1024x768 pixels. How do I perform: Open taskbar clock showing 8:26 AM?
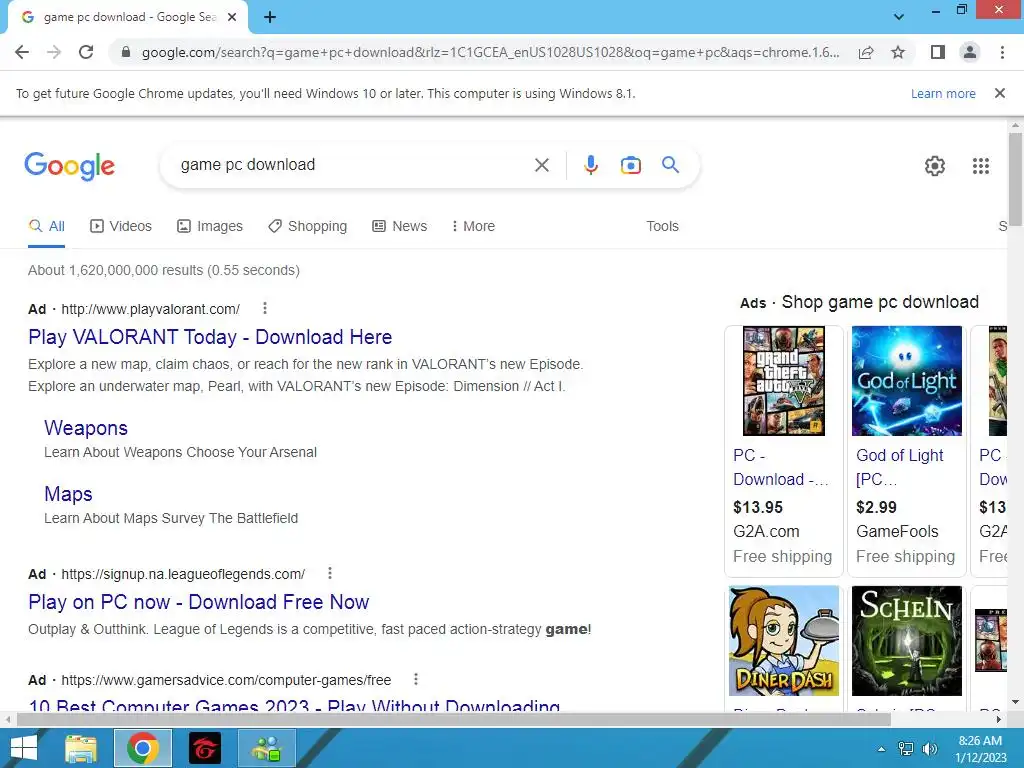click(x=980, y=749)
